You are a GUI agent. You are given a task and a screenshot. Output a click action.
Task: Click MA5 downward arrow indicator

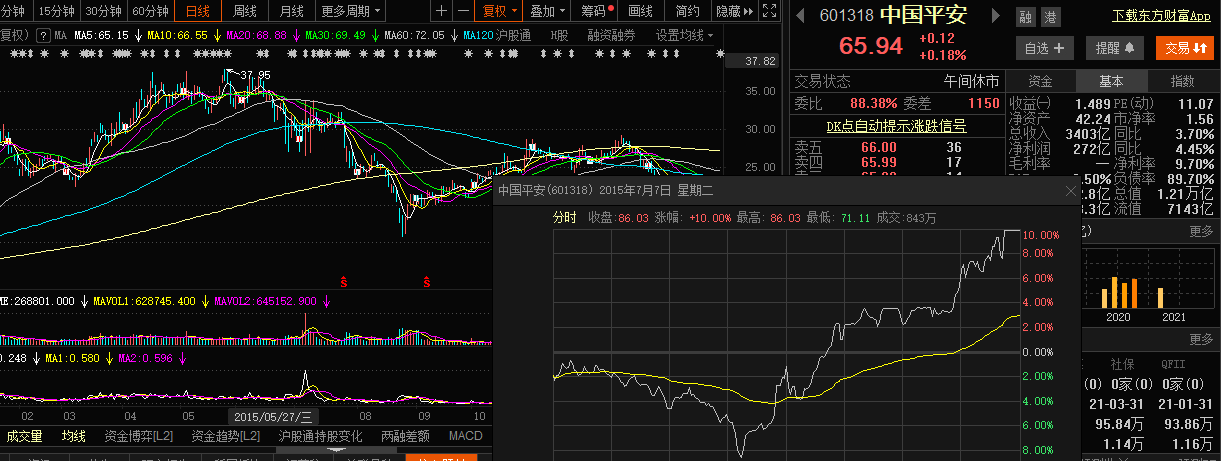point(137,35)
